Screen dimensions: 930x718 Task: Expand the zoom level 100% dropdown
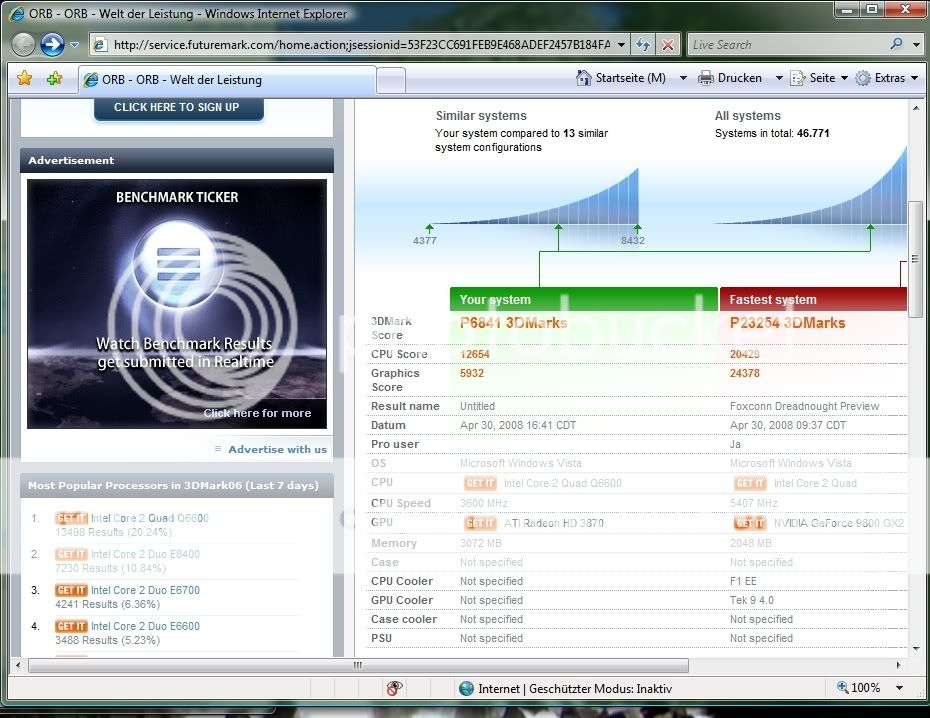(900, 688)
